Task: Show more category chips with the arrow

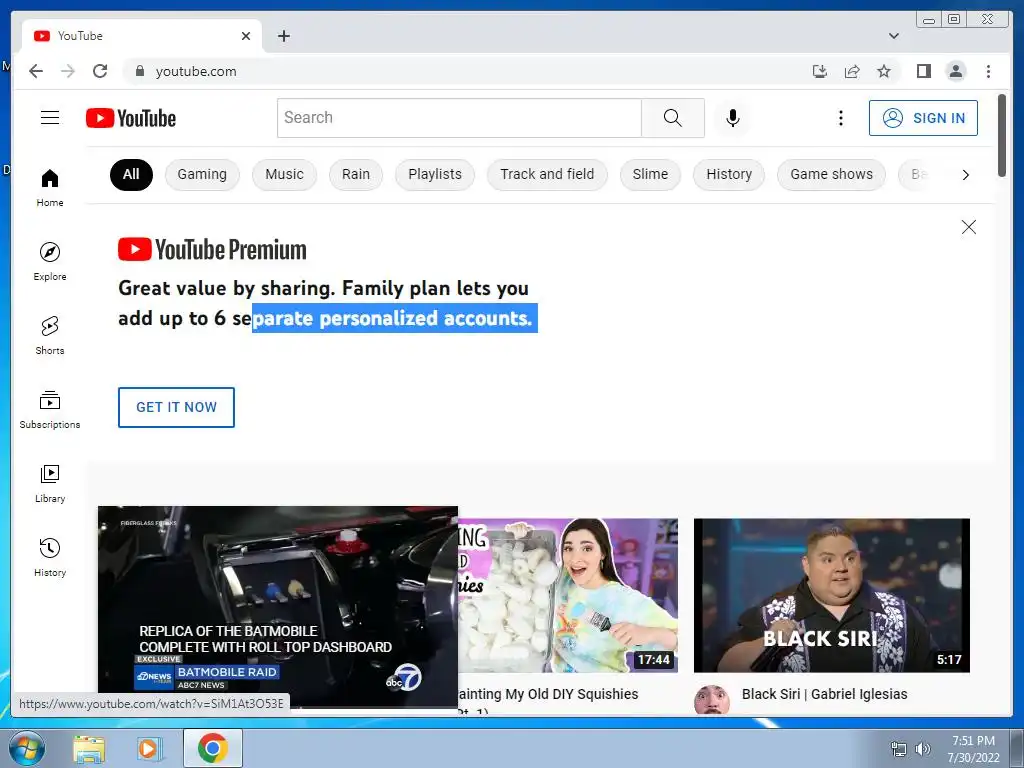Action: 965,174
